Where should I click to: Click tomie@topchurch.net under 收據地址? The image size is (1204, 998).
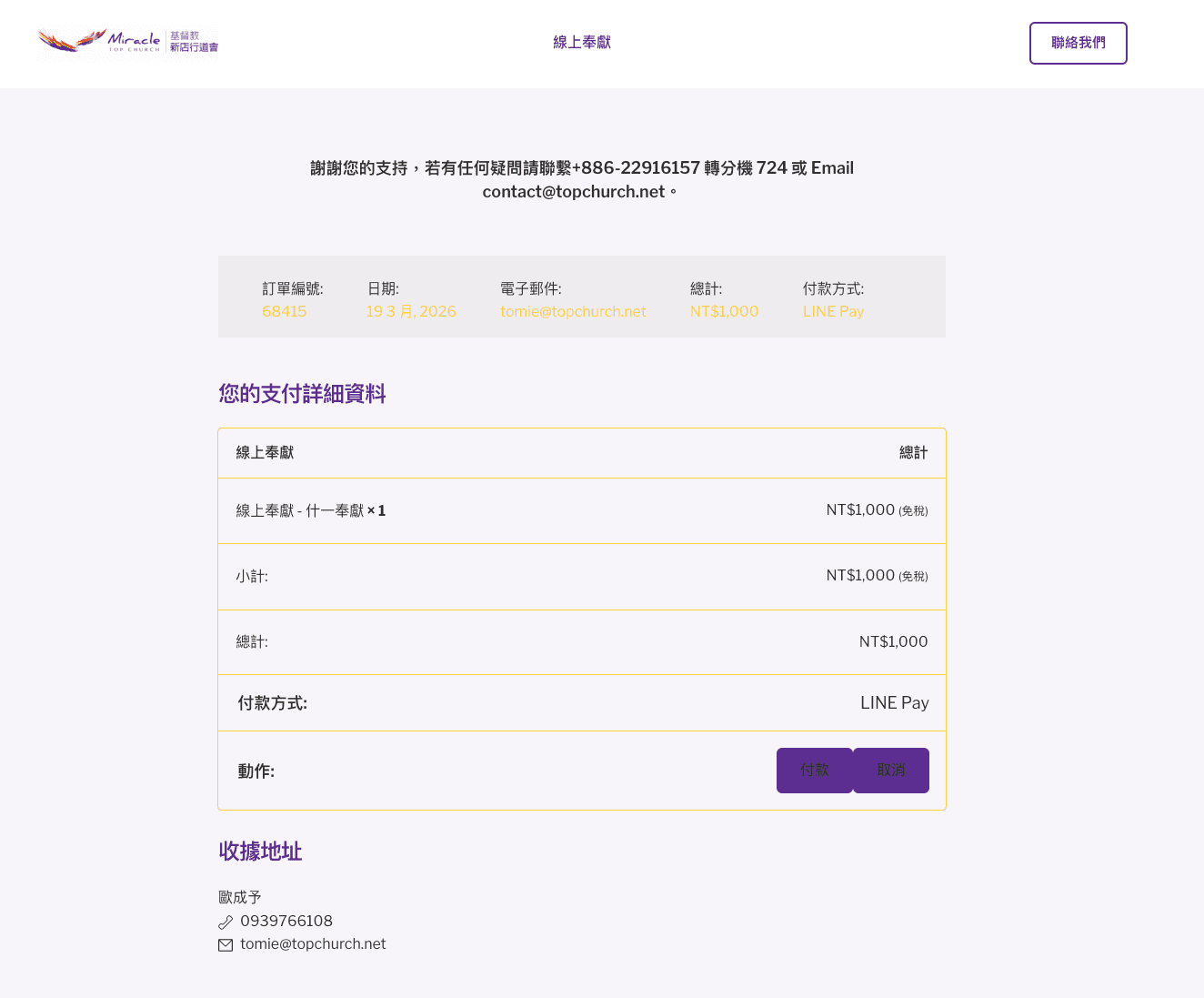click(x=313, y=944)
